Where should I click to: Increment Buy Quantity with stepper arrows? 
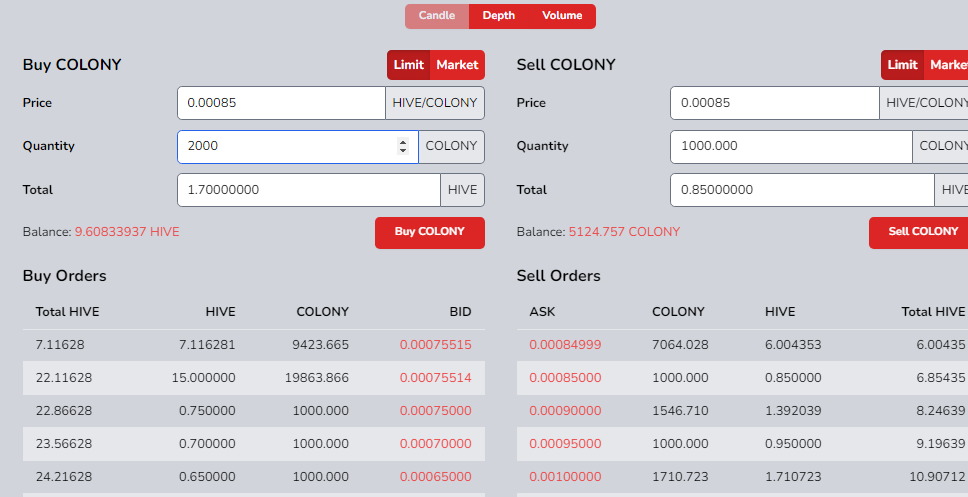point(403,142)
